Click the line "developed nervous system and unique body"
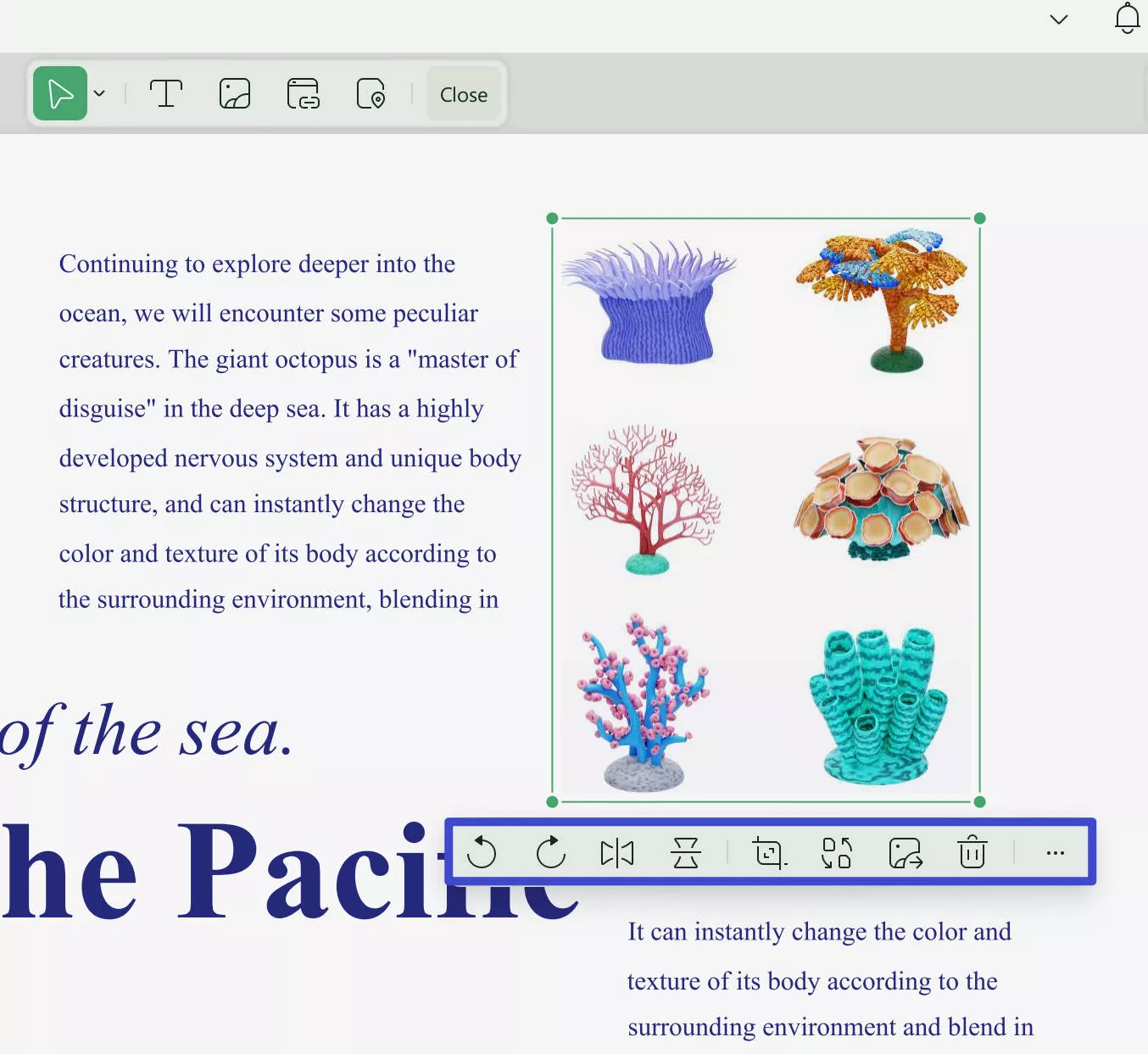This screenshot has height=1054, width=1148. coord(290,458)
